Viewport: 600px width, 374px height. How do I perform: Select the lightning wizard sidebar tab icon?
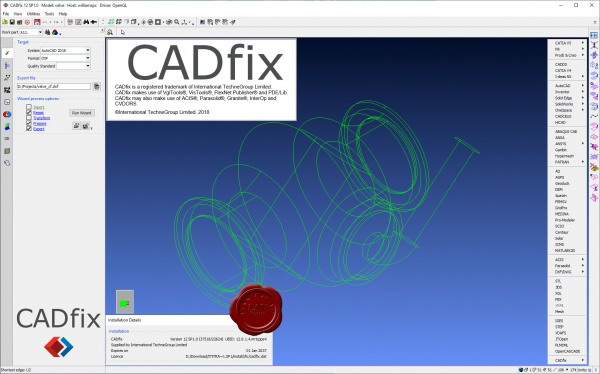tap(7, 53)
